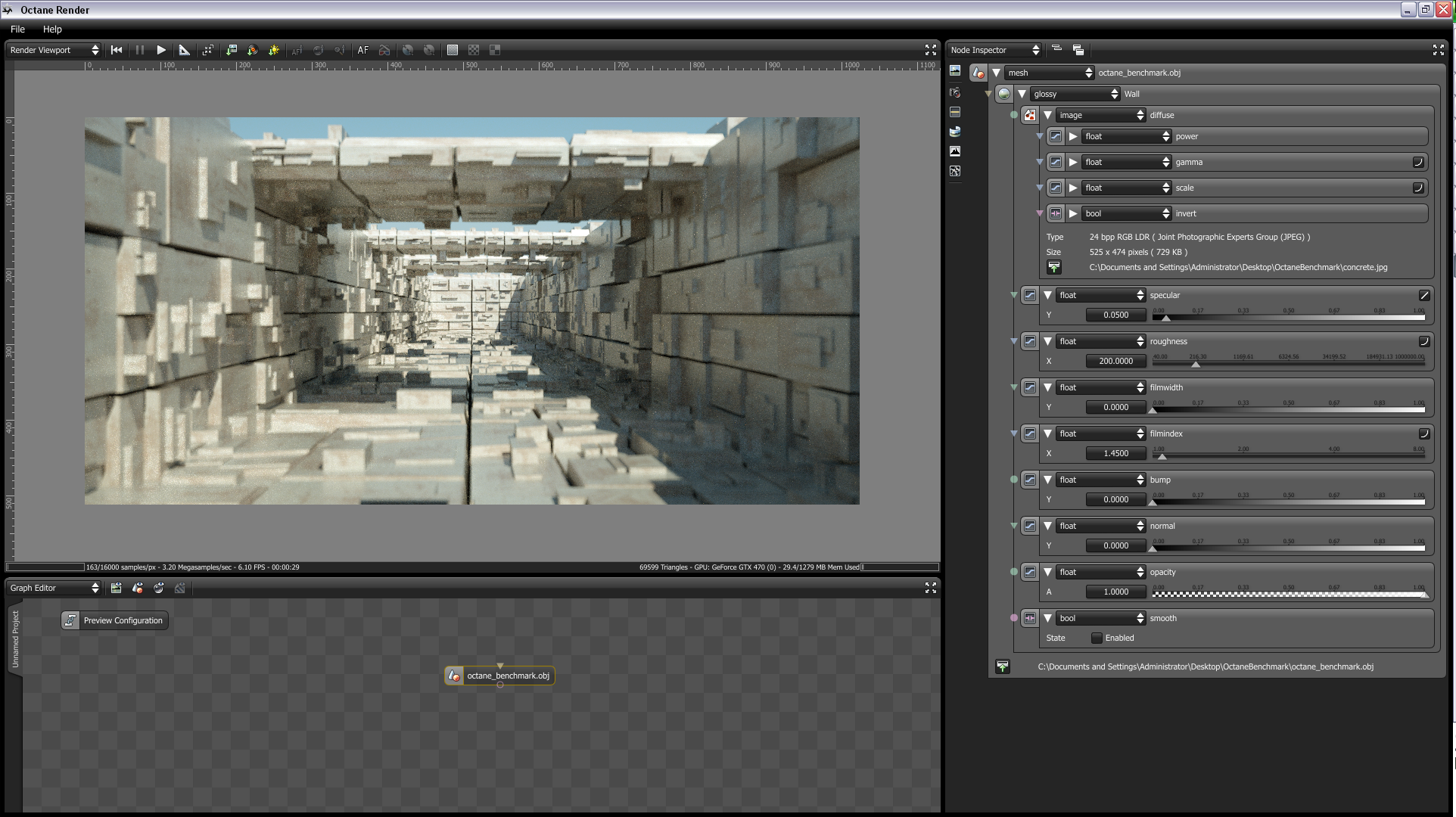Click the set square ruler icon
1456x817 pixels.
[184, 50]
